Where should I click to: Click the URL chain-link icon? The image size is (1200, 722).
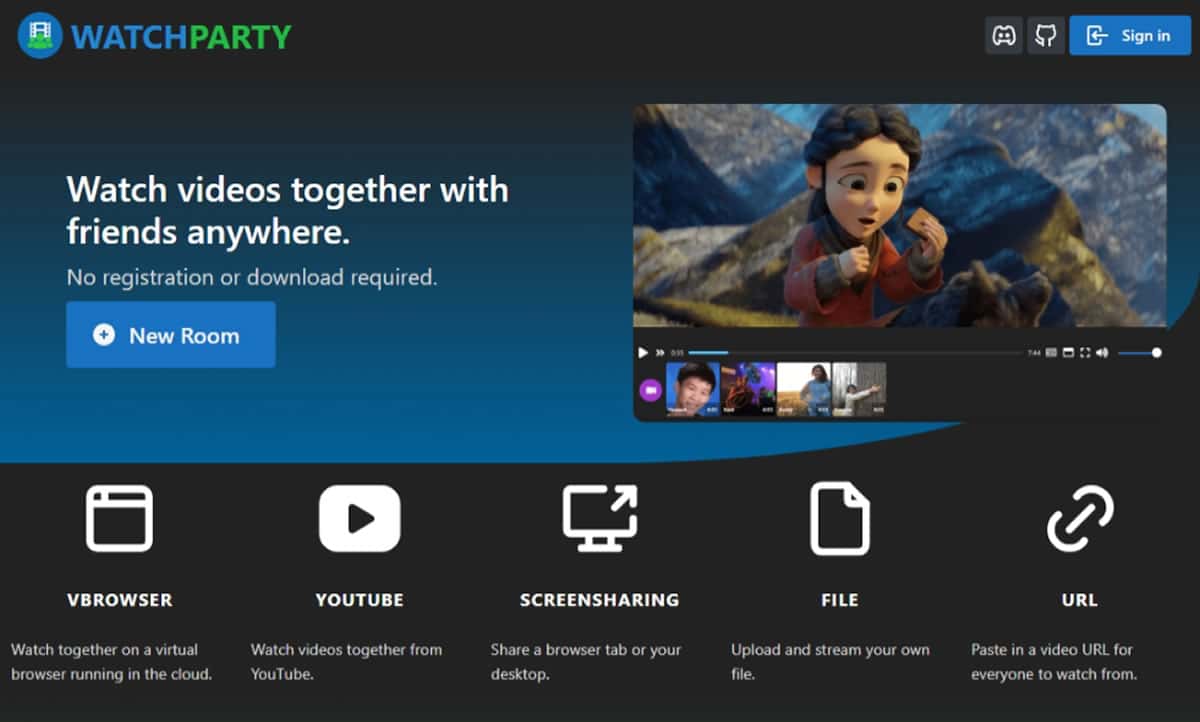1079,518
